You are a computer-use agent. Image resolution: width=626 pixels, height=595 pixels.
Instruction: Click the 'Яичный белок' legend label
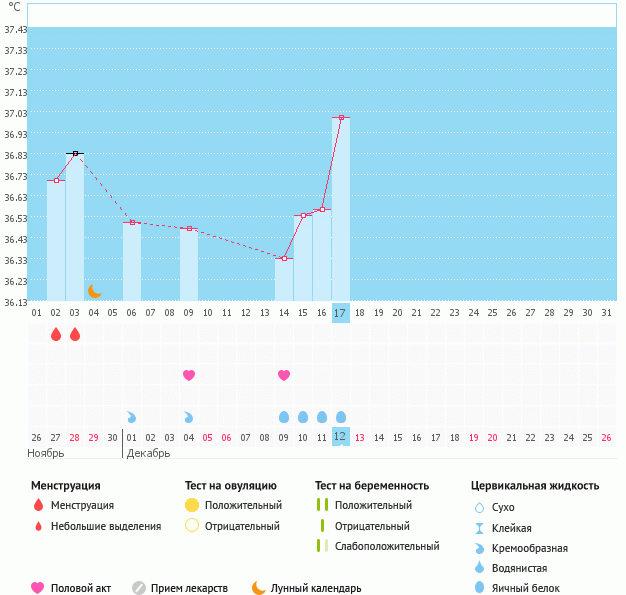pyautogui.click(x=526, y=588)
